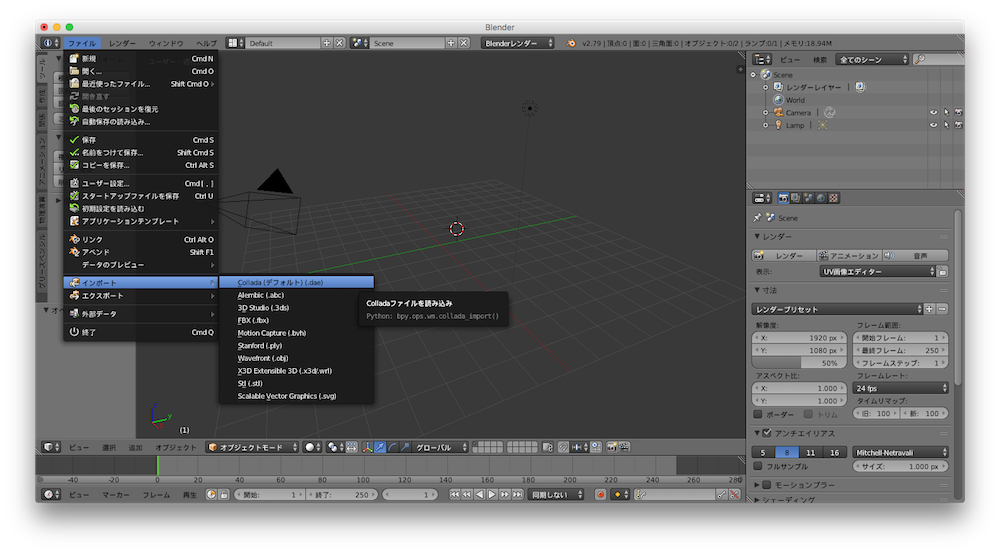
Task: Enable the ボーダー checkbox
Action: (758, 415)
